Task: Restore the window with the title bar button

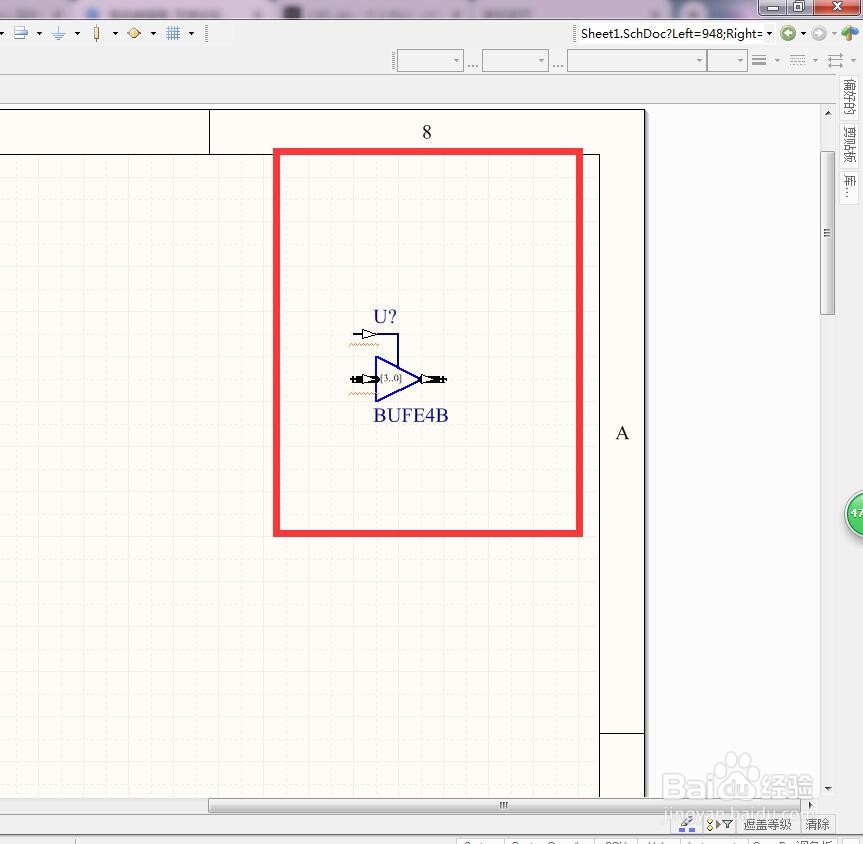Action: (x=799, y=7)
